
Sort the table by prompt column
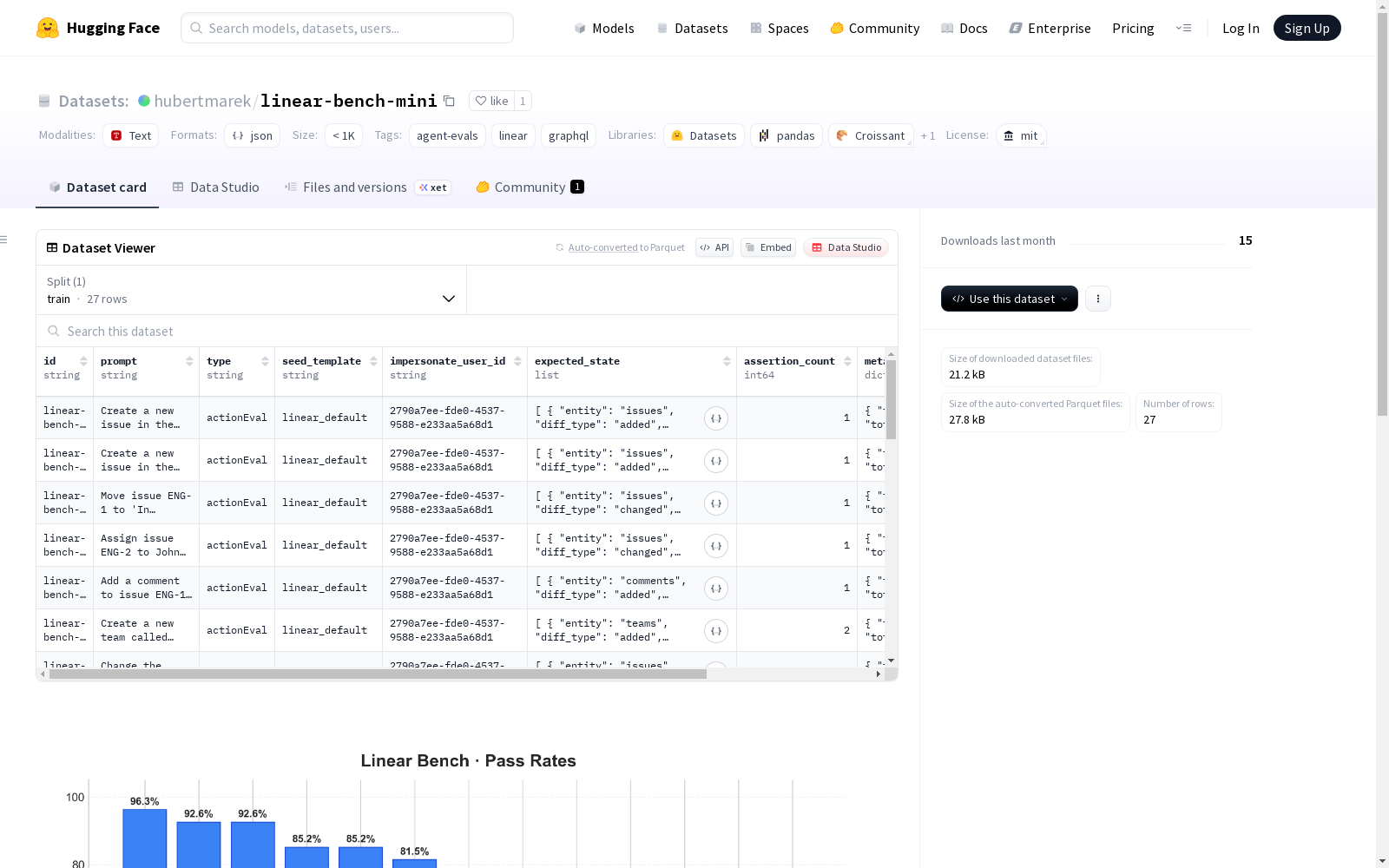pyautogui.click(x=189, y=361)
